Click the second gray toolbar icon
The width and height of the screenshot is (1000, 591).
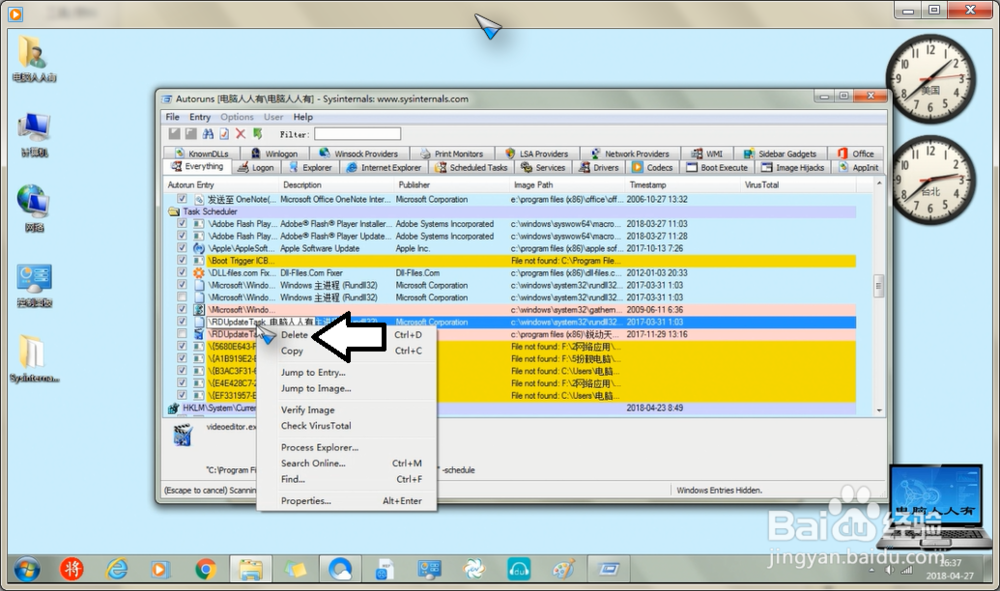(191, 134)
